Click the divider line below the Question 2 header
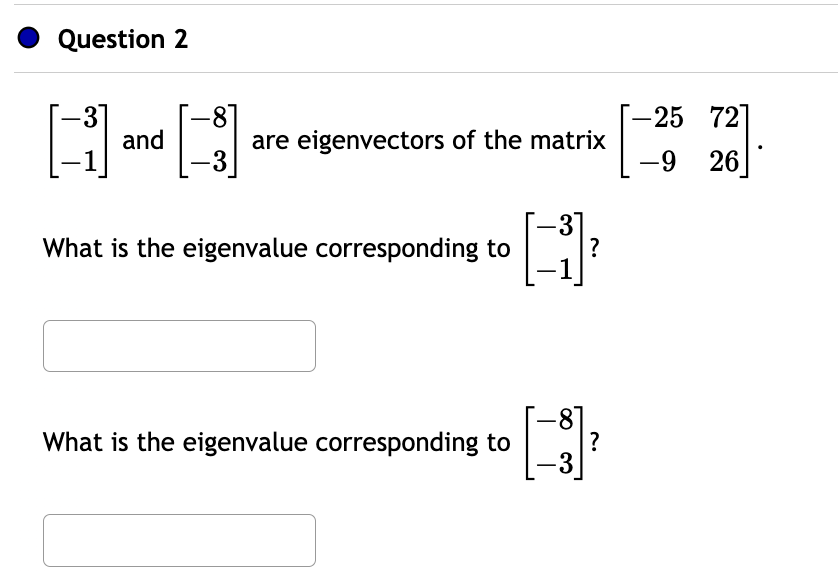The height and width of the screenshot is (578, 838). (x=419, y=71)
